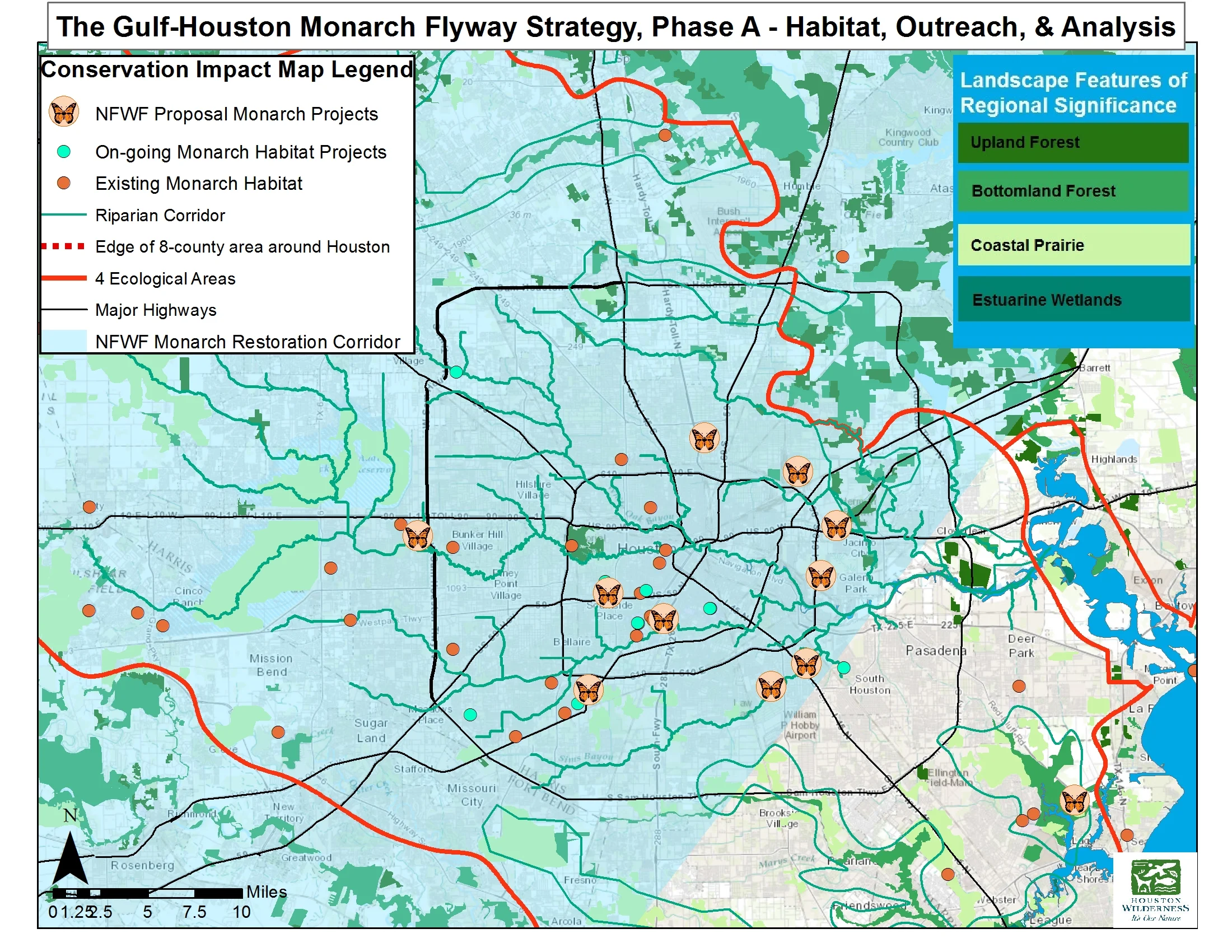The image size is (1232, 952).
Task: Click the orange dot above the Webster label
Action: (x=948, y=875)
